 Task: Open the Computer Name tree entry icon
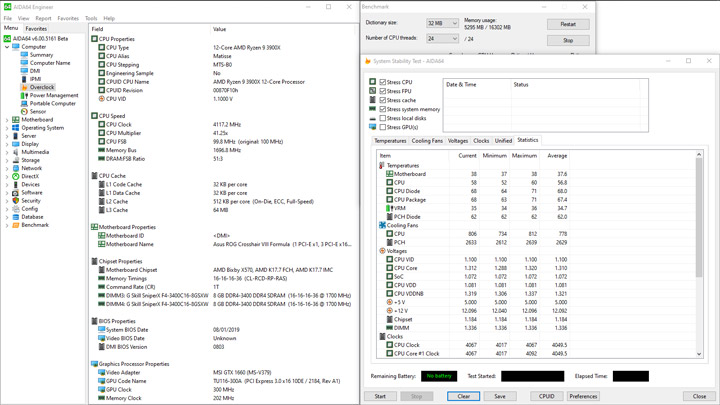pyautogui.click(x=24, y=63)
